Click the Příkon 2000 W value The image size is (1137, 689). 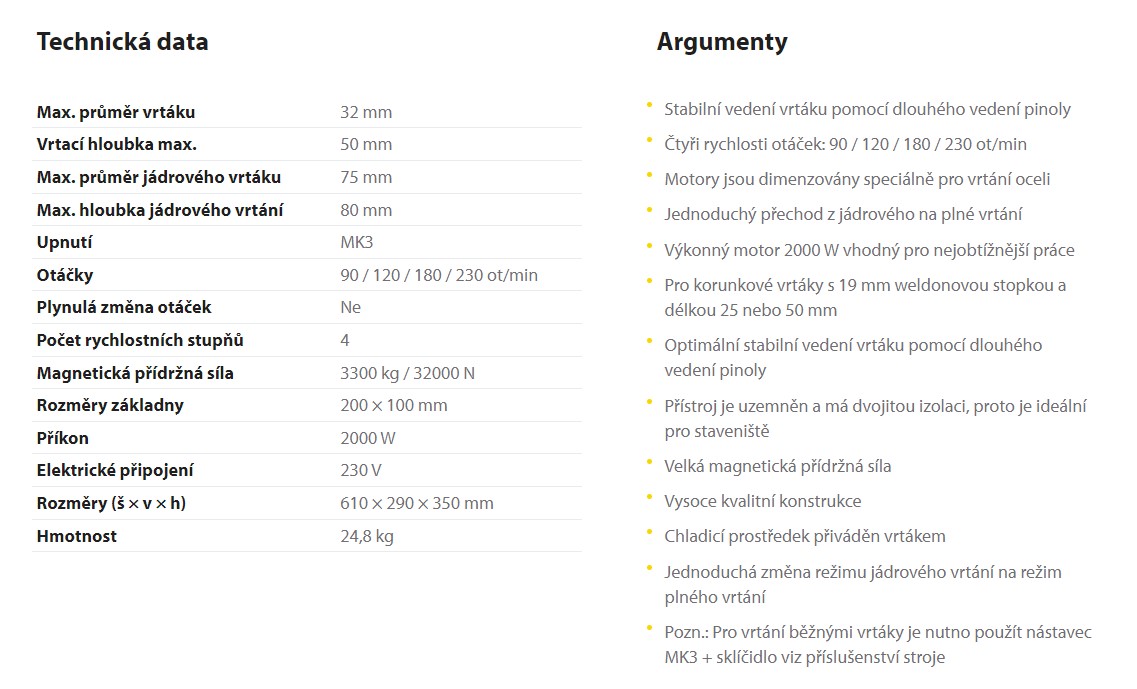click(x=368, y=438)
